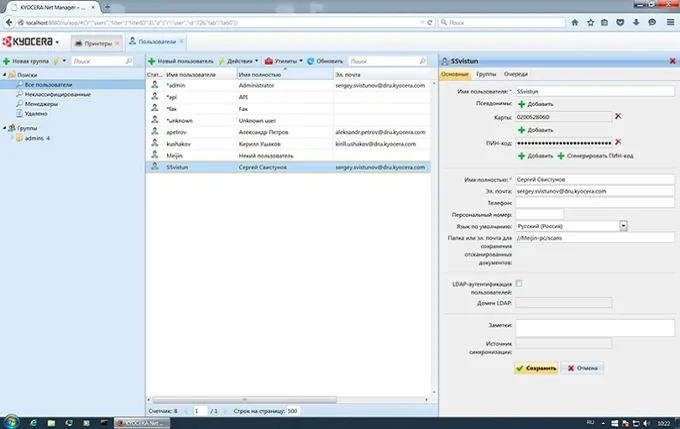
Task: Click user icon in *unknown row
Action: coord(154,120)
